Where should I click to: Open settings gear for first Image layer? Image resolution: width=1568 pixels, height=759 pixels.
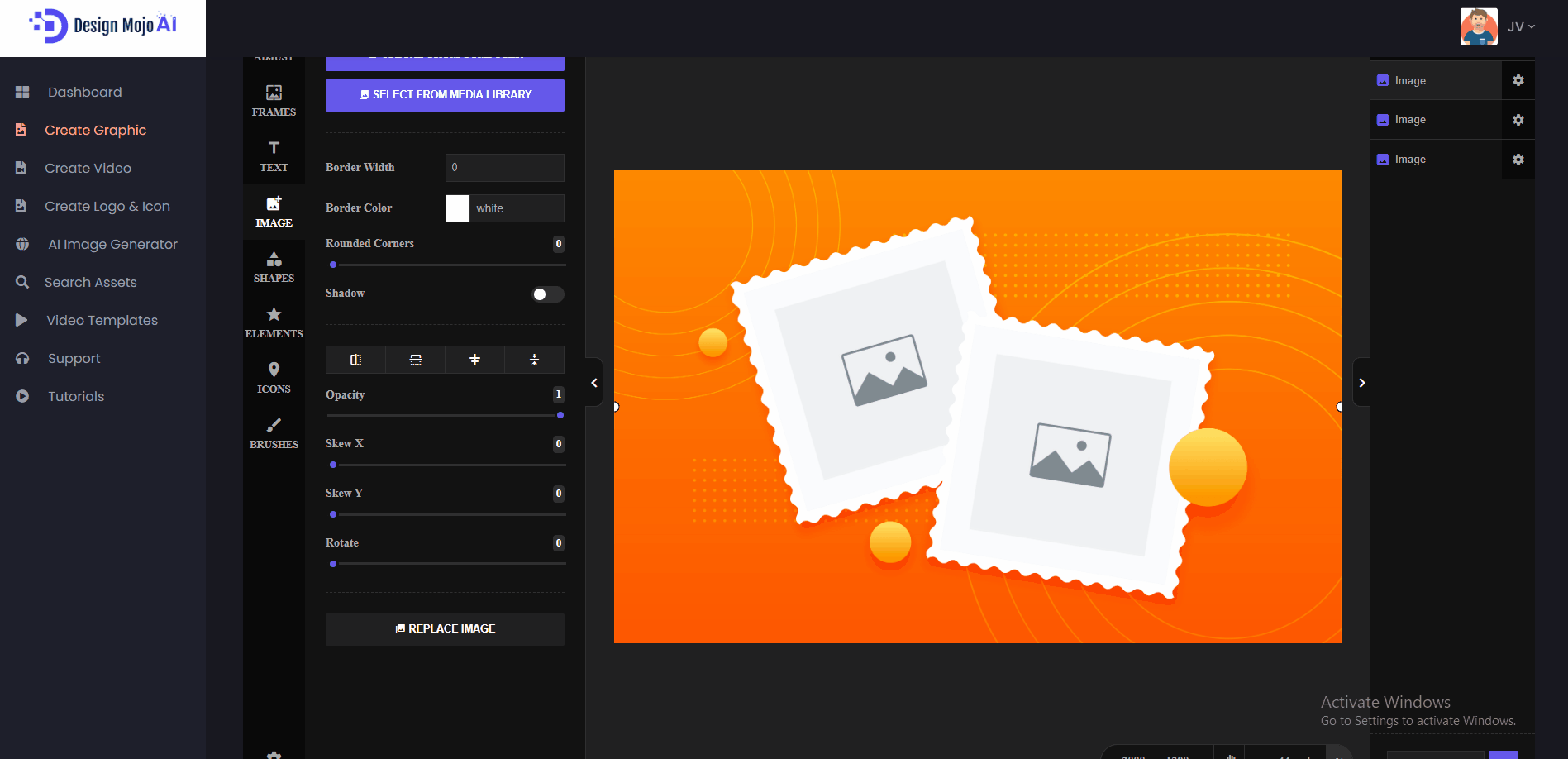click(1518, 80)
